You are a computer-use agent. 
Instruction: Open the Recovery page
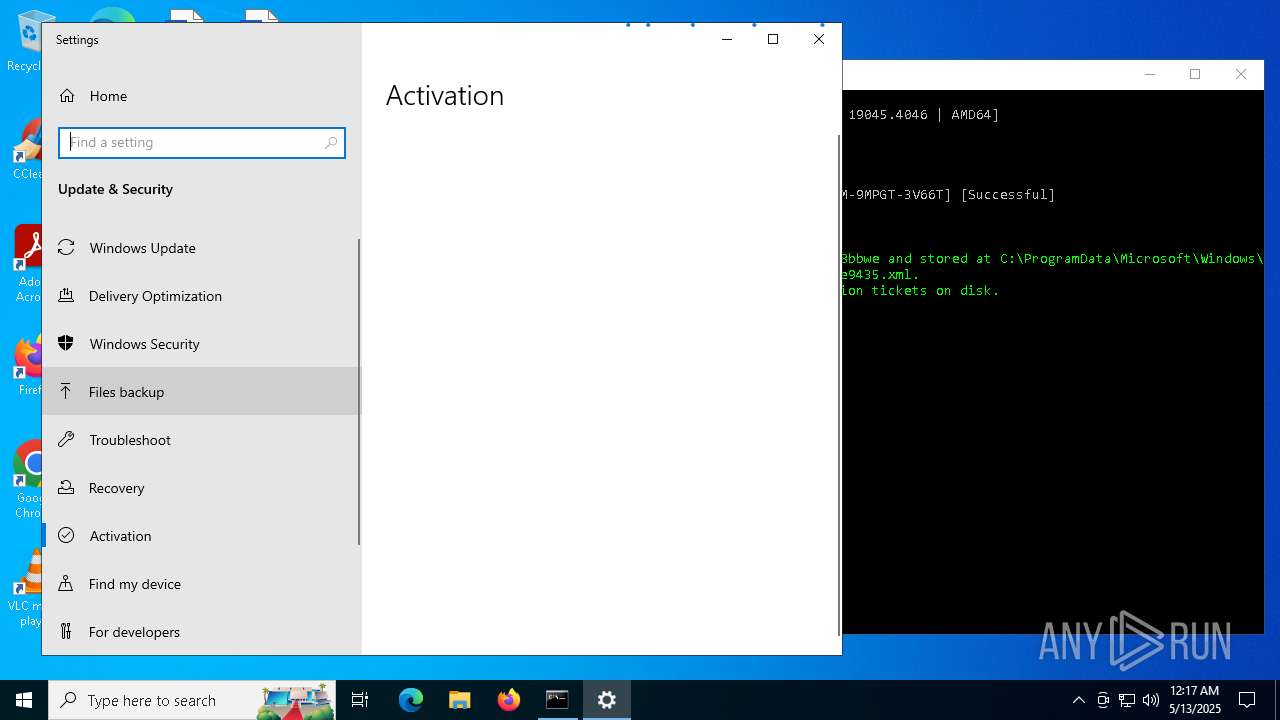click(x=200, y=488)
